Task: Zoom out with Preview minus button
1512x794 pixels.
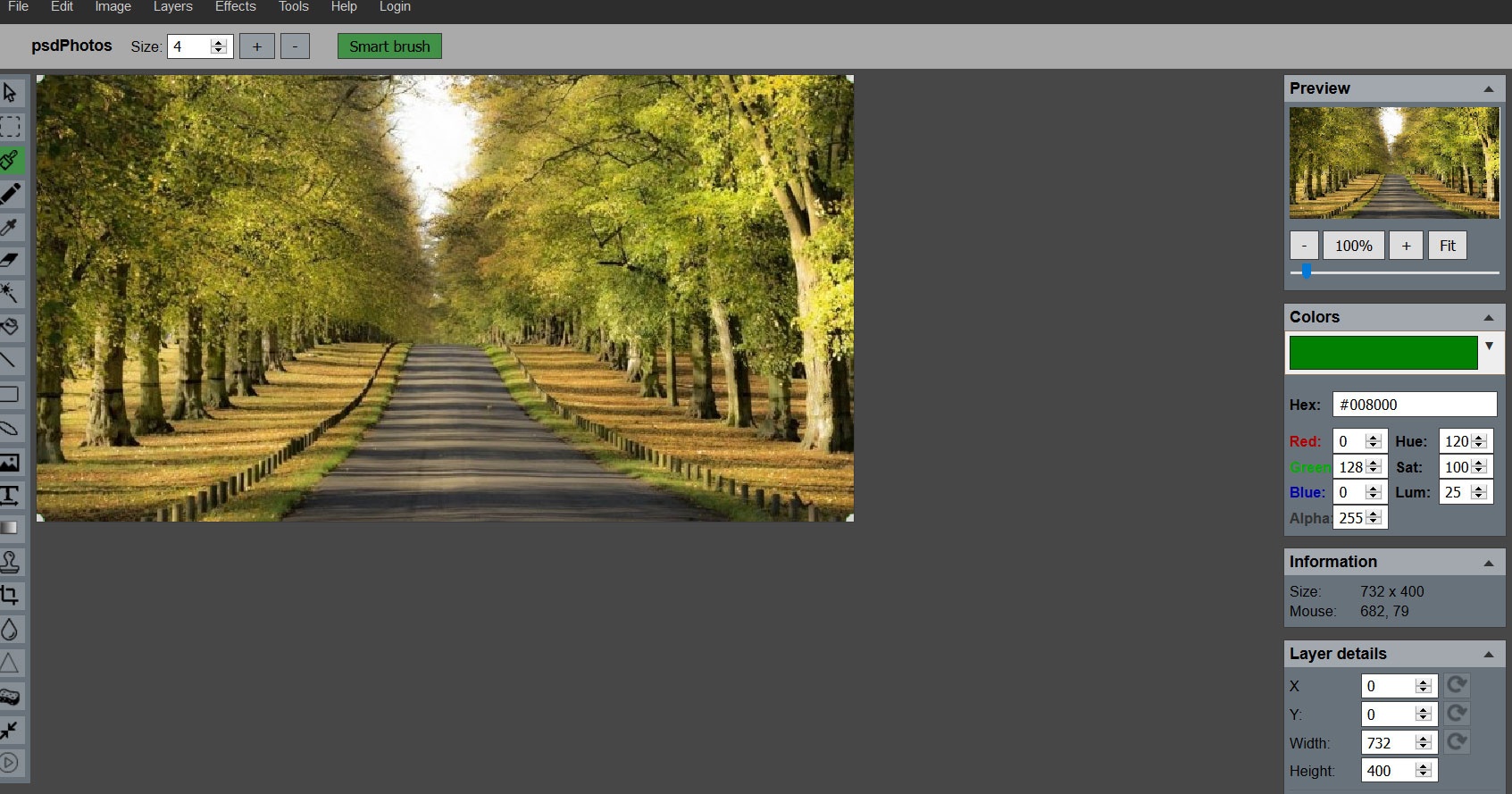Action: pos(1304,246)
